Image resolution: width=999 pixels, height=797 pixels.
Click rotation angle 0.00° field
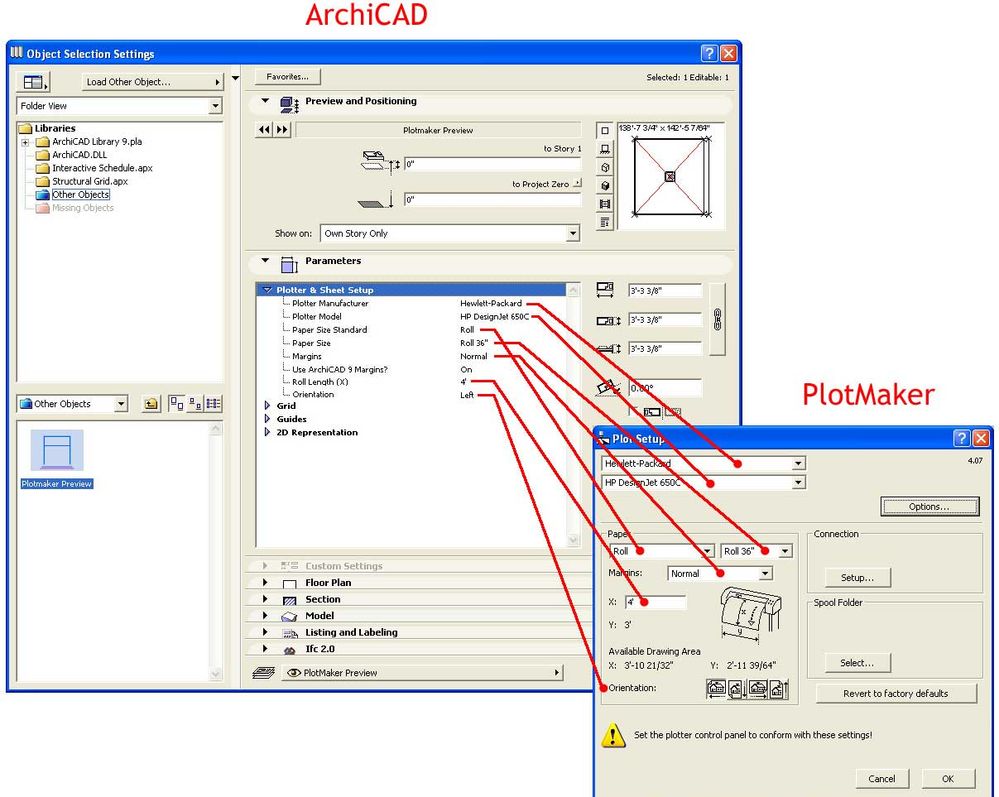pyautogui.click(x=665, y=388)
